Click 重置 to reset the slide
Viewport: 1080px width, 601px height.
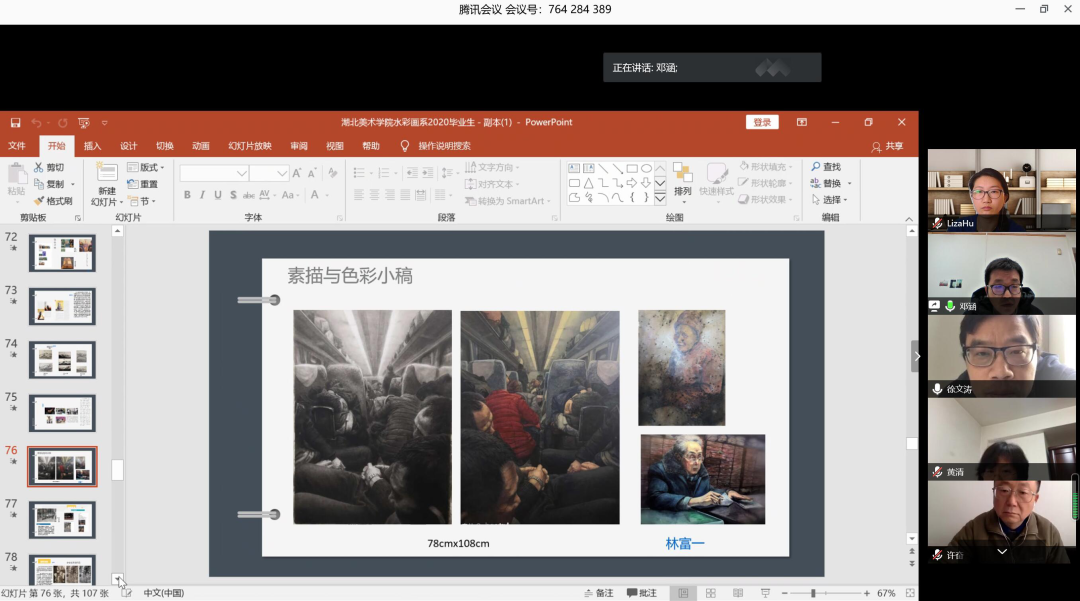coord(143,184)
